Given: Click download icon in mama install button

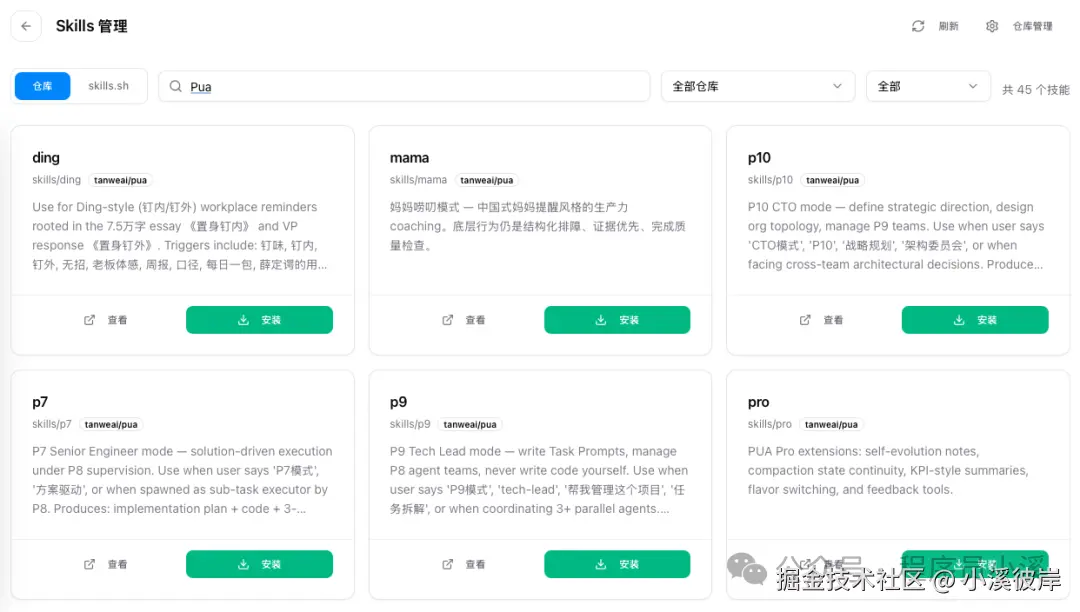Looking at the screenshot, I should click(601, 320).
